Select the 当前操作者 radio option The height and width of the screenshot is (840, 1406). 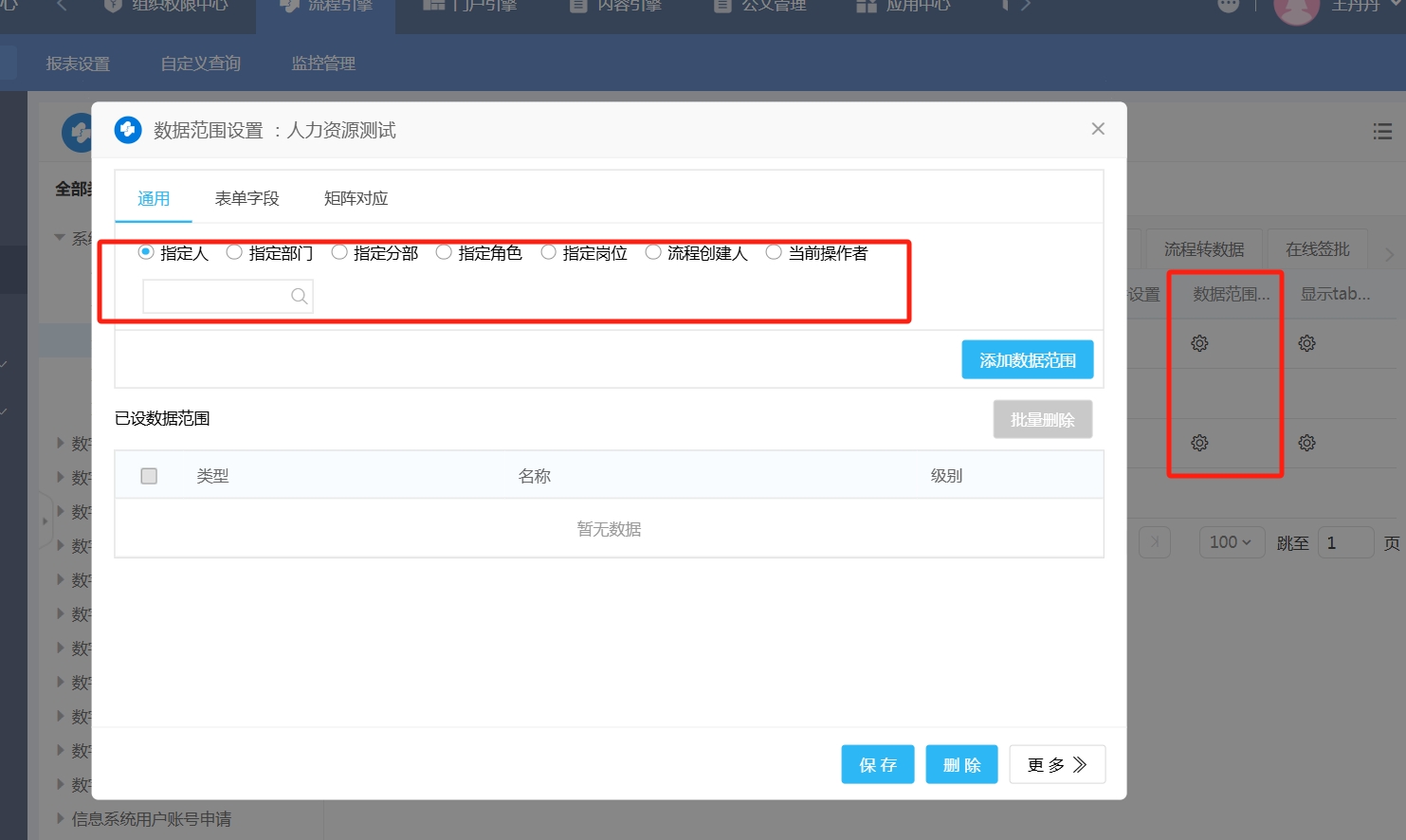point(774,252)
